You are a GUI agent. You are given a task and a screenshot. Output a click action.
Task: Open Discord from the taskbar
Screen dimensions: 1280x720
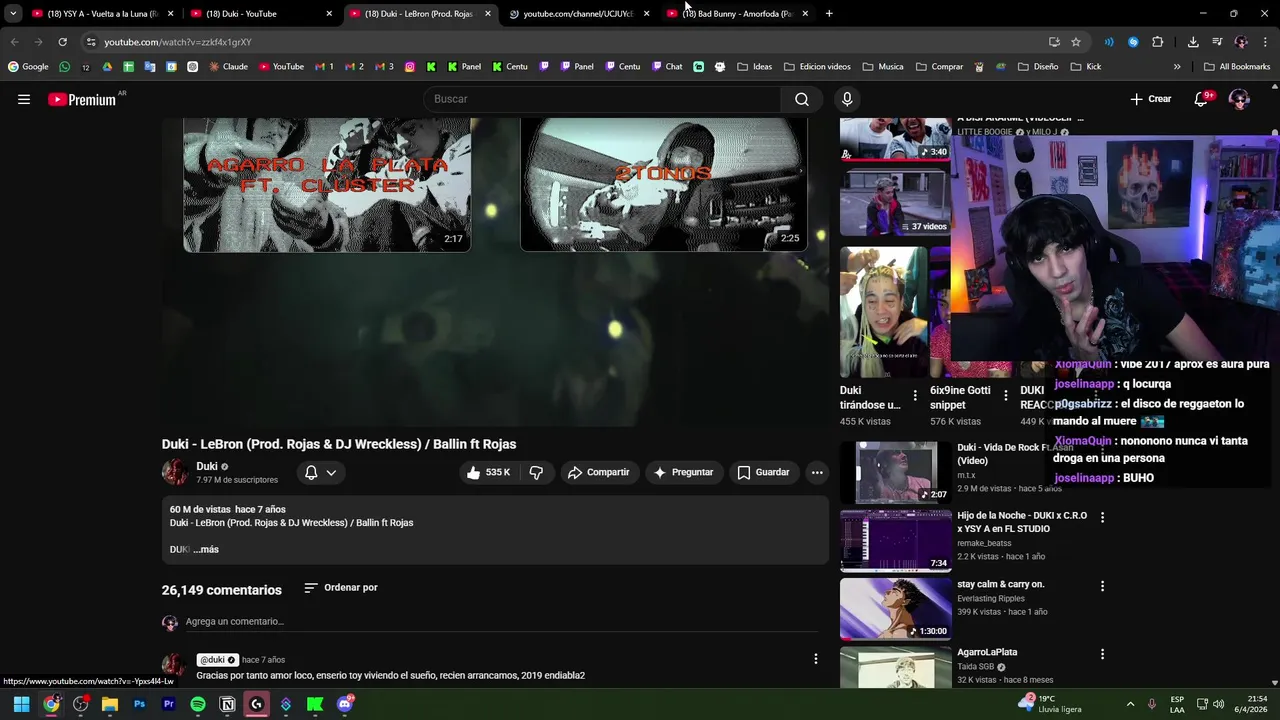pos(345,704)
